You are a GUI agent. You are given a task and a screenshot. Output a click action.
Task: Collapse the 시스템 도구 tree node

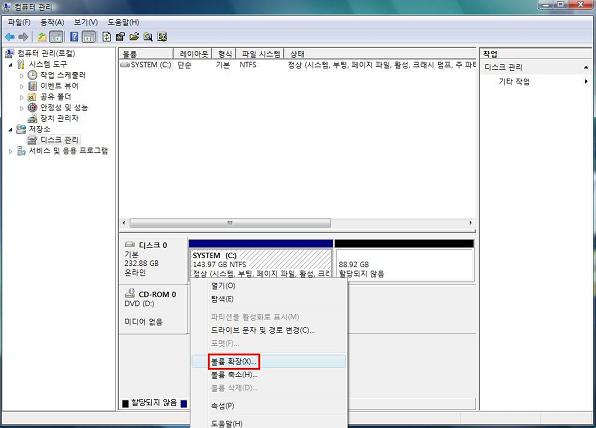[11, 65]
